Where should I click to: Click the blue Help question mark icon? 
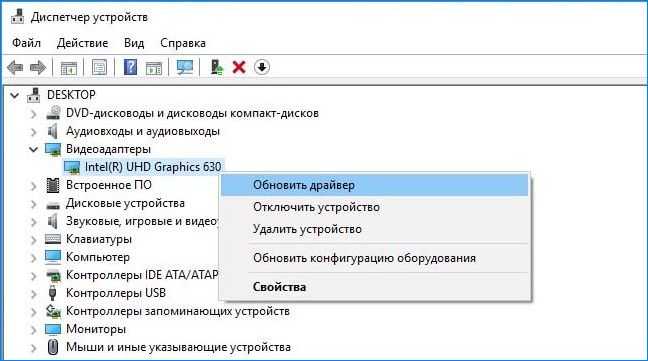pos(130,67)
